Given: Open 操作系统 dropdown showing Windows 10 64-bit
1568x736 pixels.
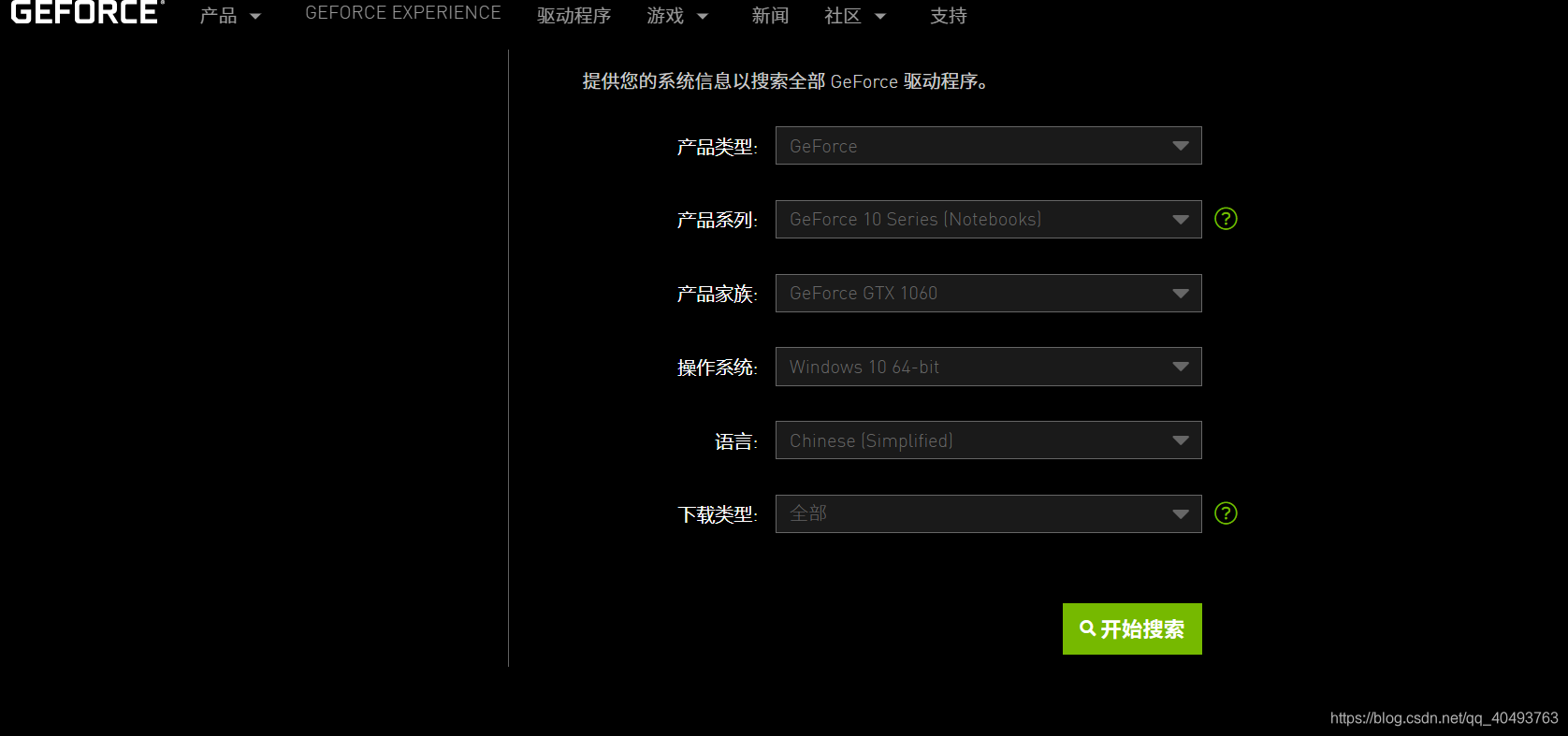Looking at the screenshot, I should [x=988, y=367].
